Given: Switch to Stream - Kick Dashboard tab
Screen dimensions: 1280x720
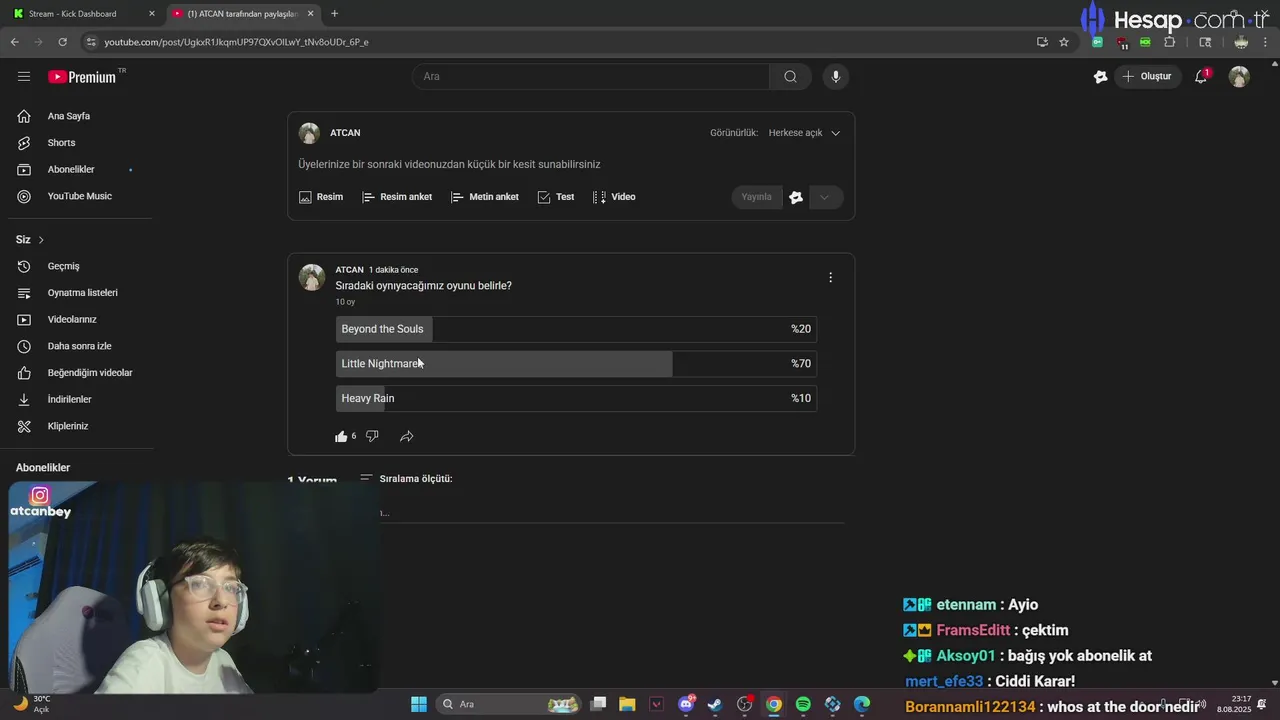Looking at the screenshot, I should (75, 14).
